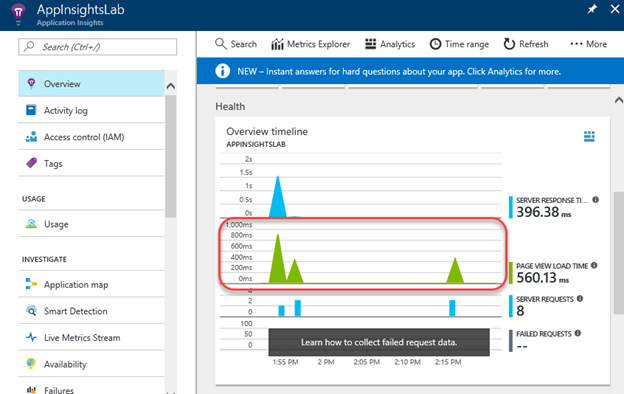Open Live Metrics Stream

coord(92,337)
